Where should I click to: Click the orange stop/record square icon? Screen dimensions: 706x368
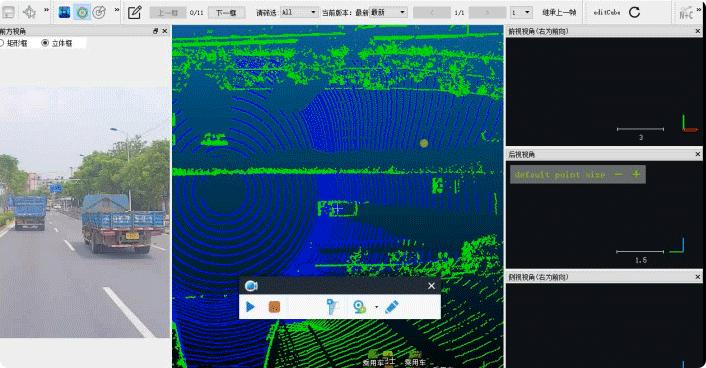[x=274, y=307]
